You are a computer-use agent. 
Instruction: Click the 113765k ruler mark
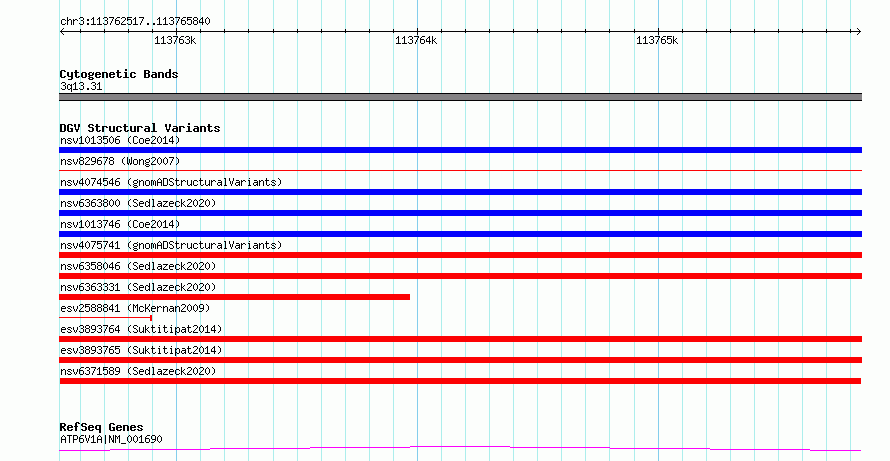pos(657,40)
